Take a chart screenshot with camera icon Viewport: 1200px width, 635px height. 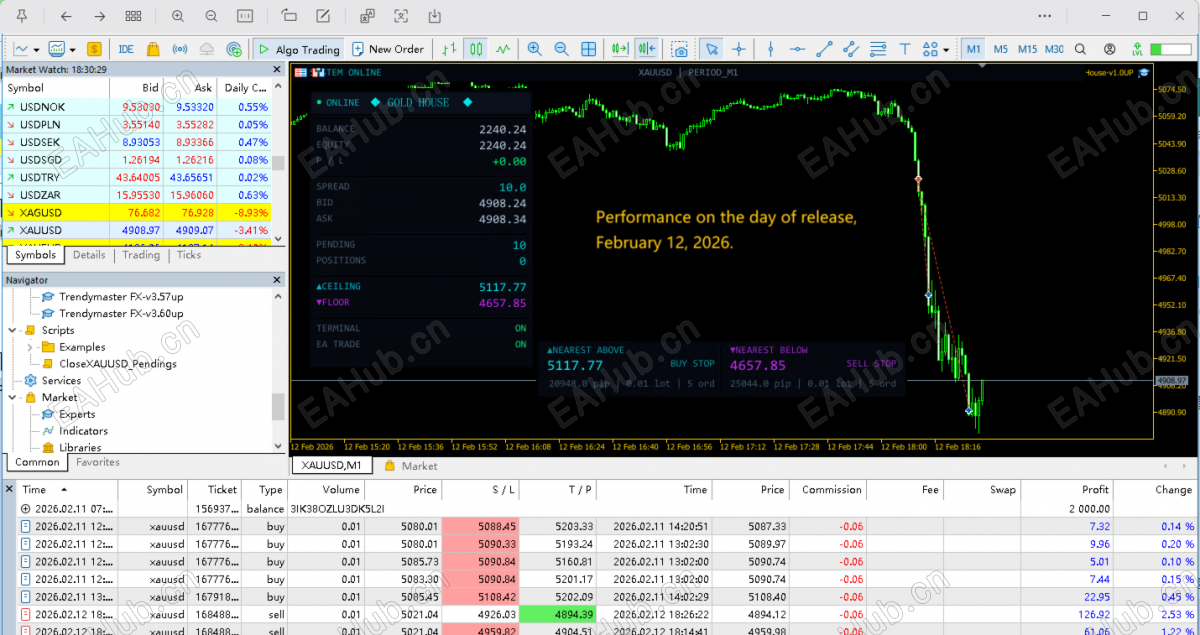click(x=680, y=49)
